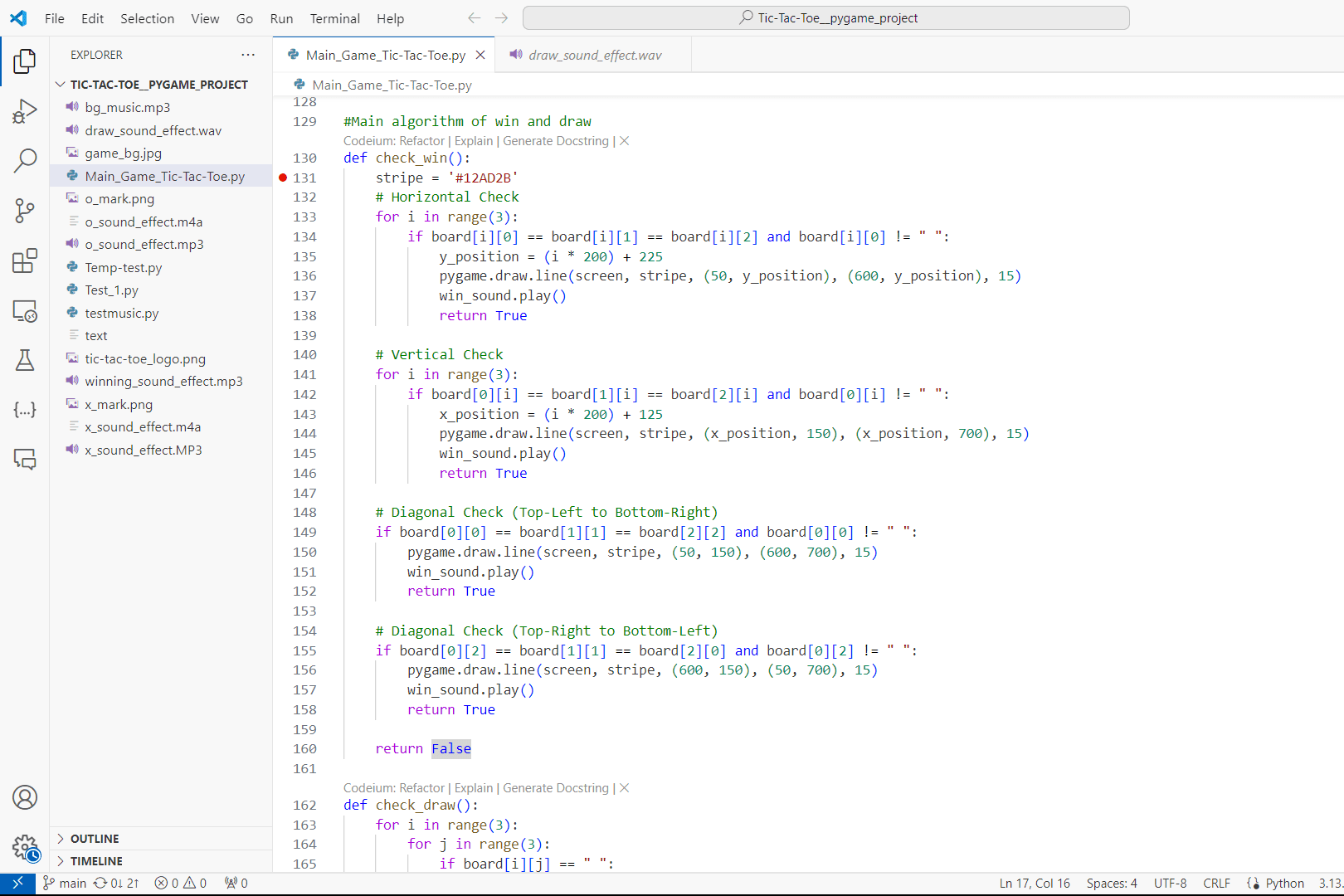Screen dimensions: 1344x896
Task: Open the Testing view
Action: point(25,360)
